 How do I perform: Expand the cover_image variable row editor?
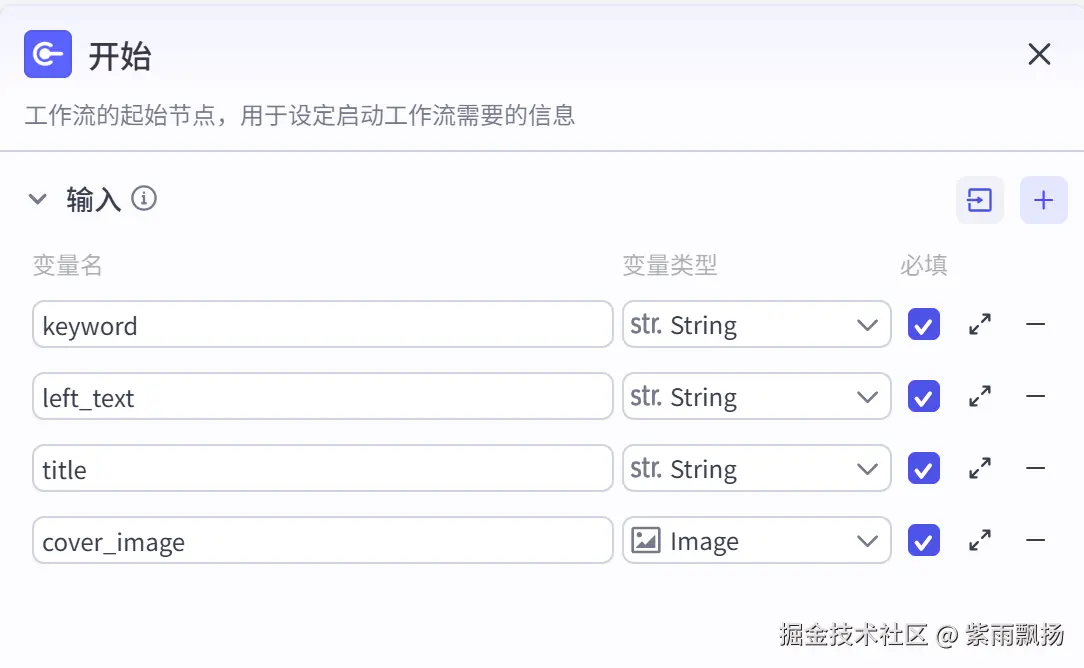[980, 541]
